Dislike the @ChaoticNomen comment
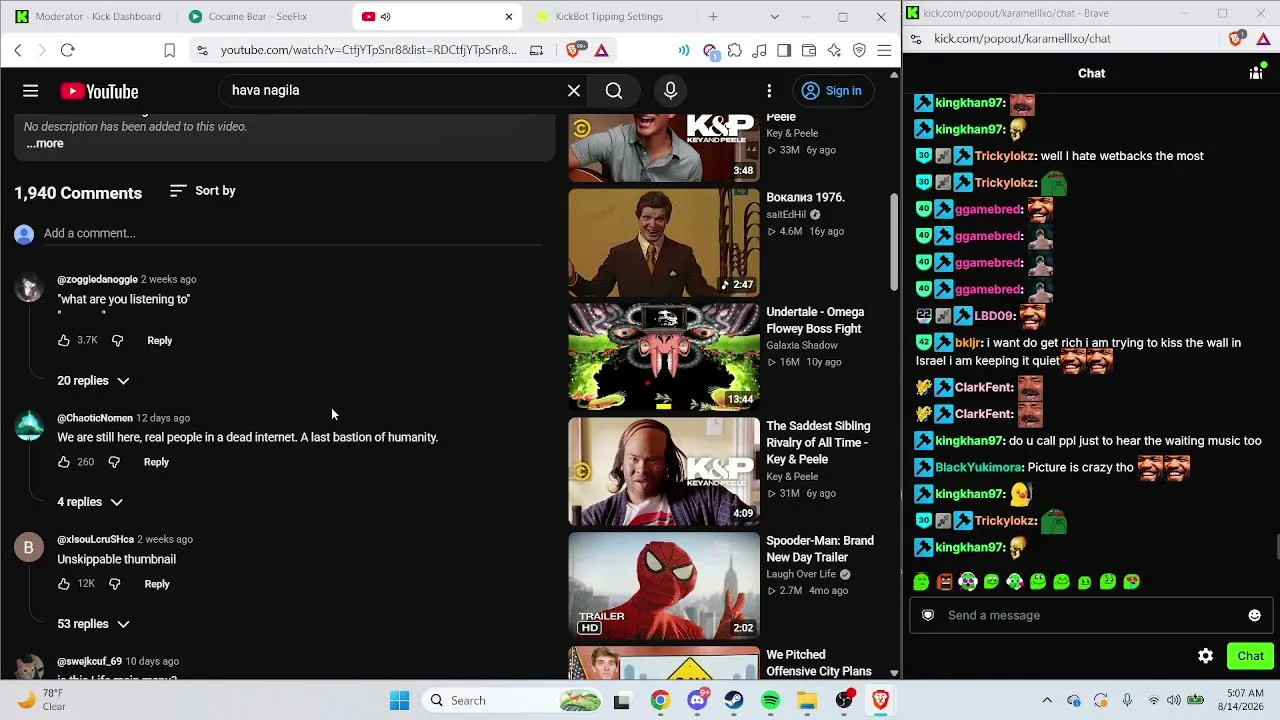This screenshot has width=1280, height=720. pyautogui.click(x=114, y=462)
